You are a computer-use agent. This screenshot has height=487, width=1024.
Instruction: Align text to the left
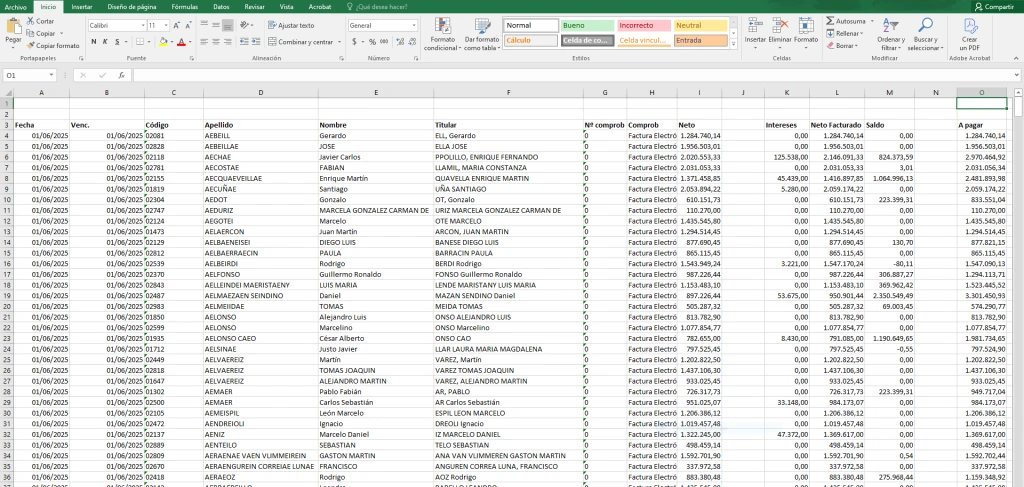tap(204, 42)
